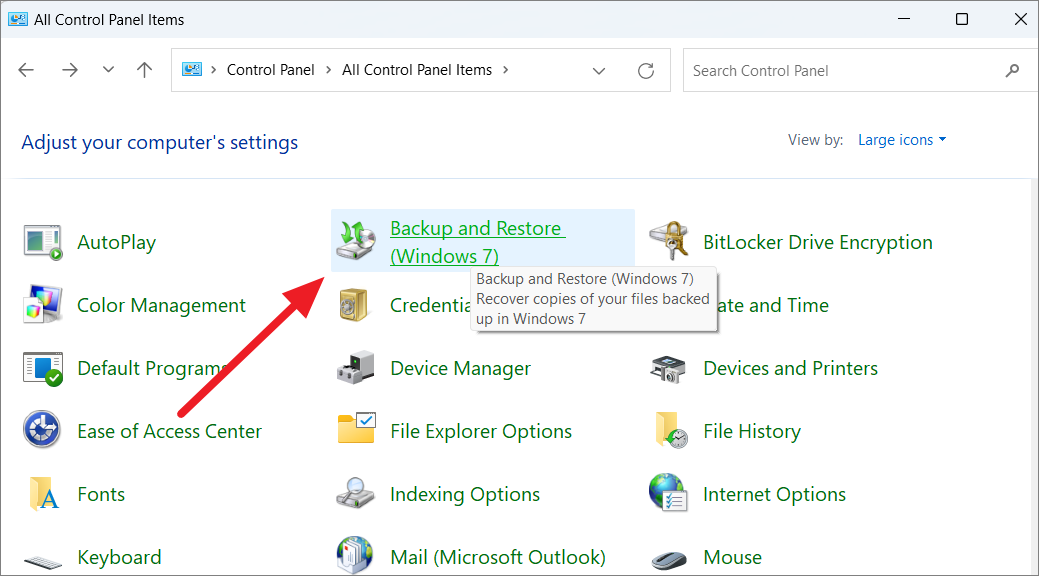Screen dimensions: 1039x576
Task: Minimize the All Control Panel Items window
Action: [904, 19]
